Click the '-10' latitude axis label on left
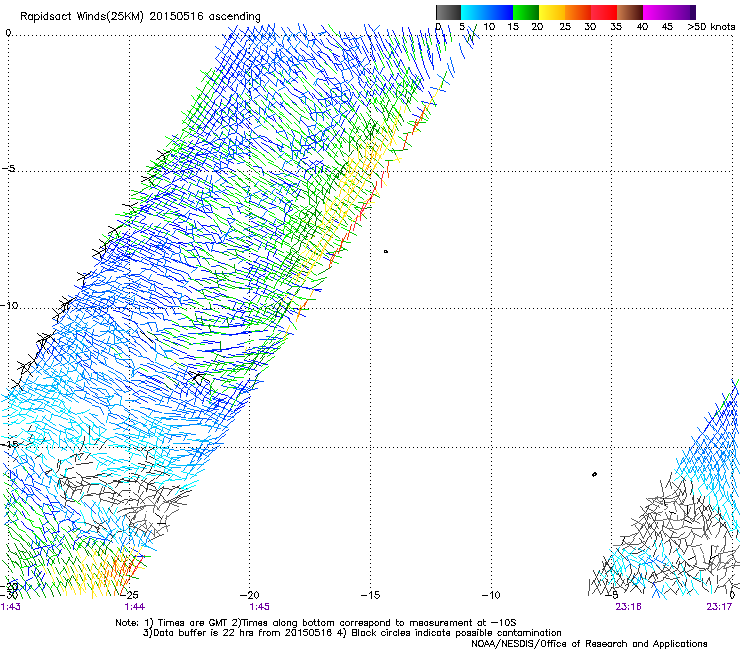The image size is (740, 650). tap(9, 305)
